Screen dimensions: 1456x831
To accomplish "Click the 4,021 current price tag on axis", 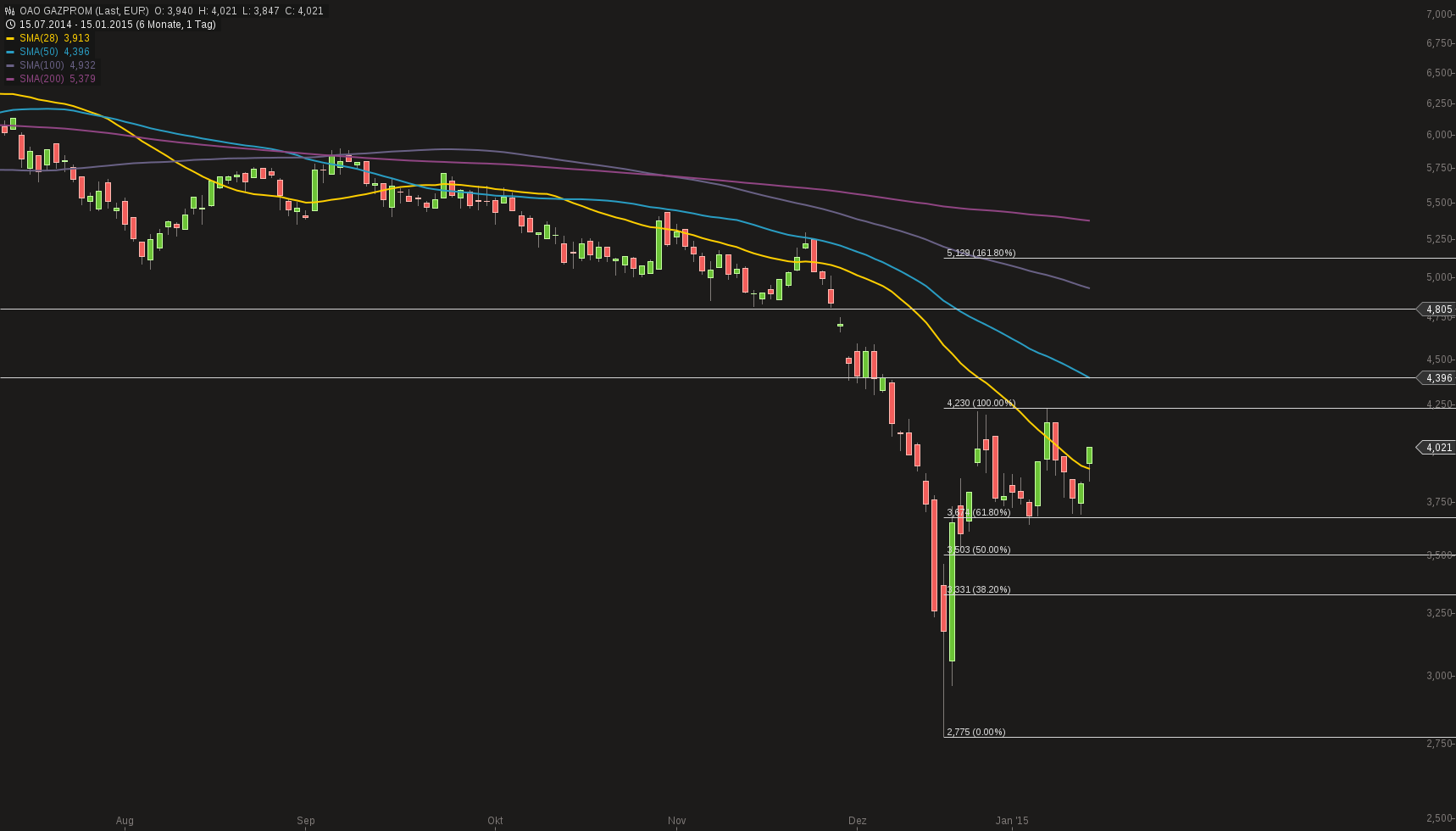I will 1437,448.
